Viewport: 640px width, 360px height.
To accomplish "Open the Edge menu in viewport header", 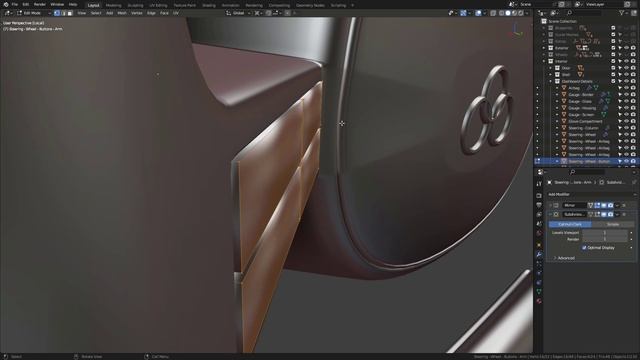I will tap(151, 13).
